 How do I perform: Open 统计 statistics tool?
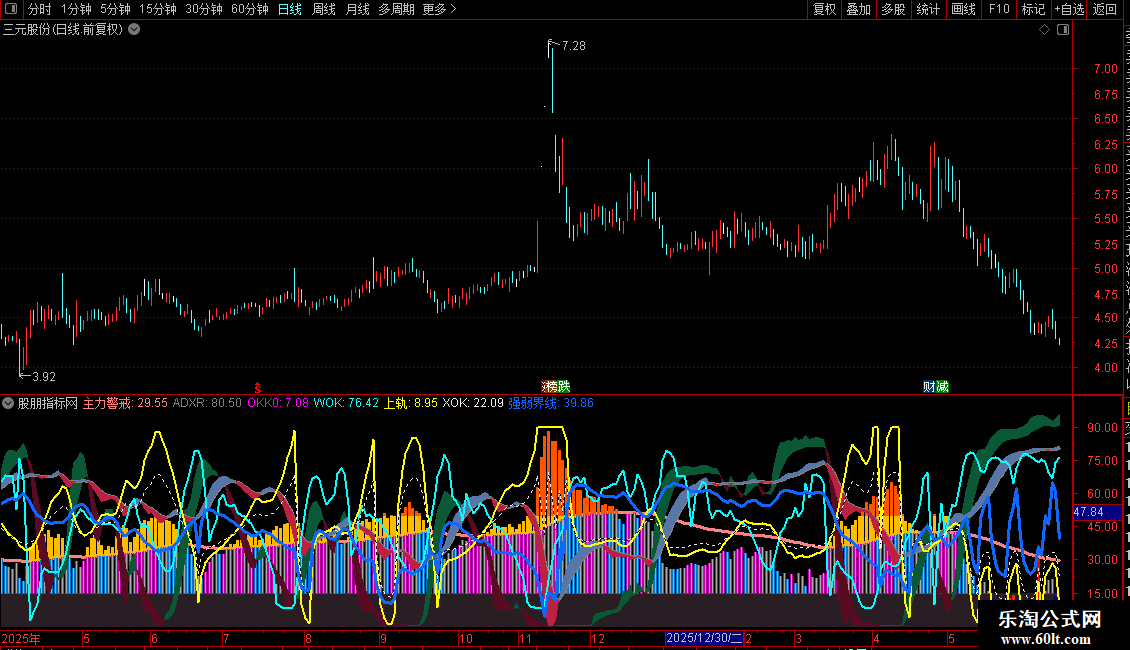(x=927, y=9)
